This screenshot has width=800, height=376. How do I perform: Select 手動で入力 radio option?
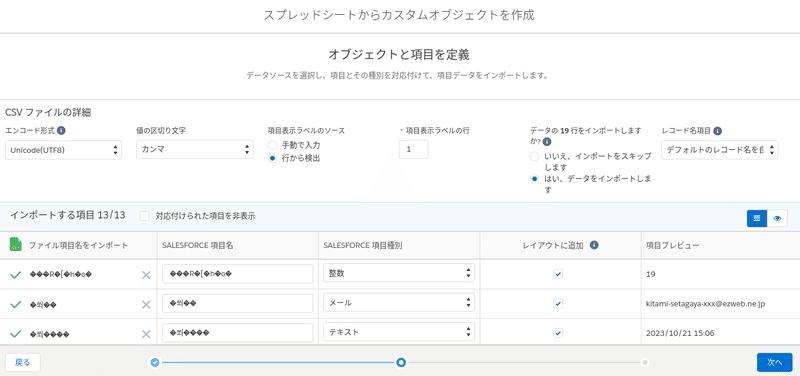(272, 145)
